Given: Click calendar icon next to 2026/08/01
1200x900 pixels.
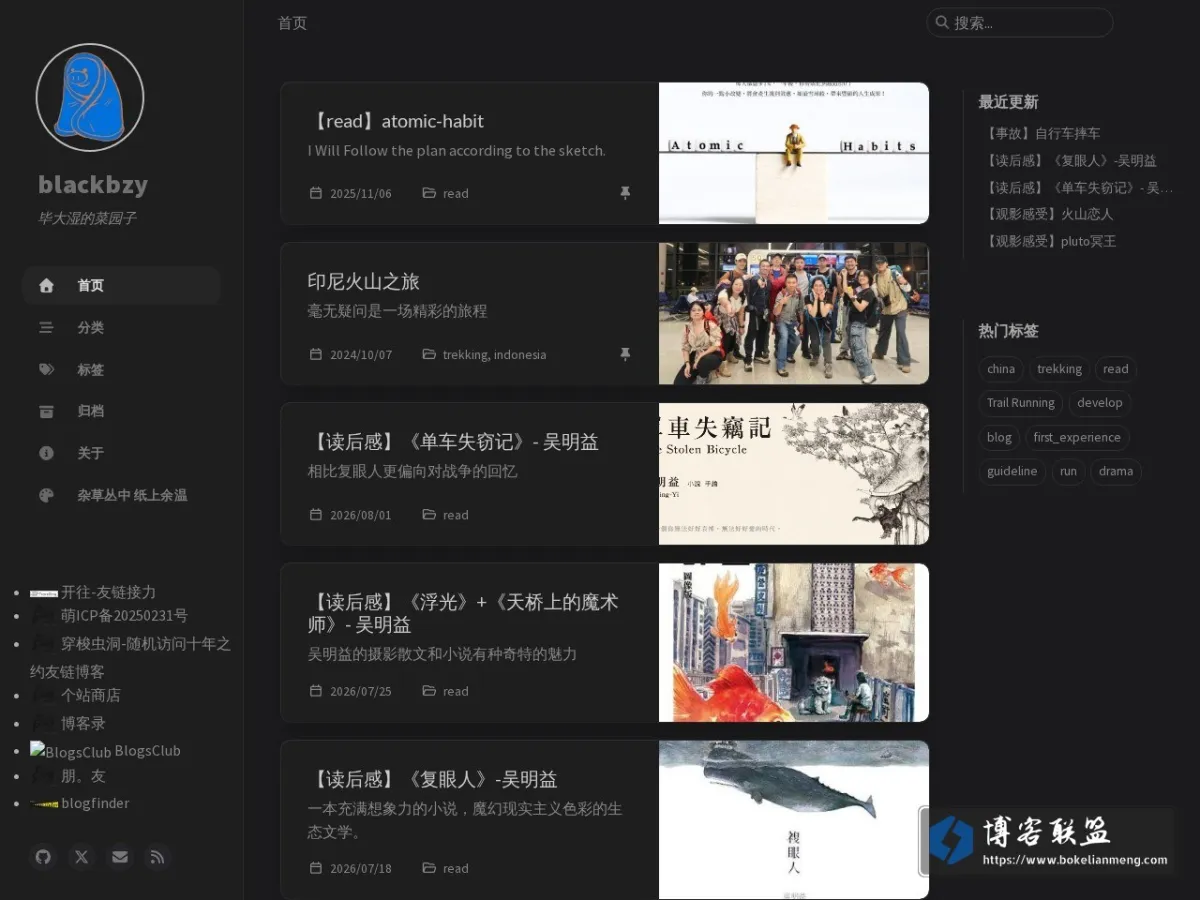Looking at the screenshot, I should (316, 514).
